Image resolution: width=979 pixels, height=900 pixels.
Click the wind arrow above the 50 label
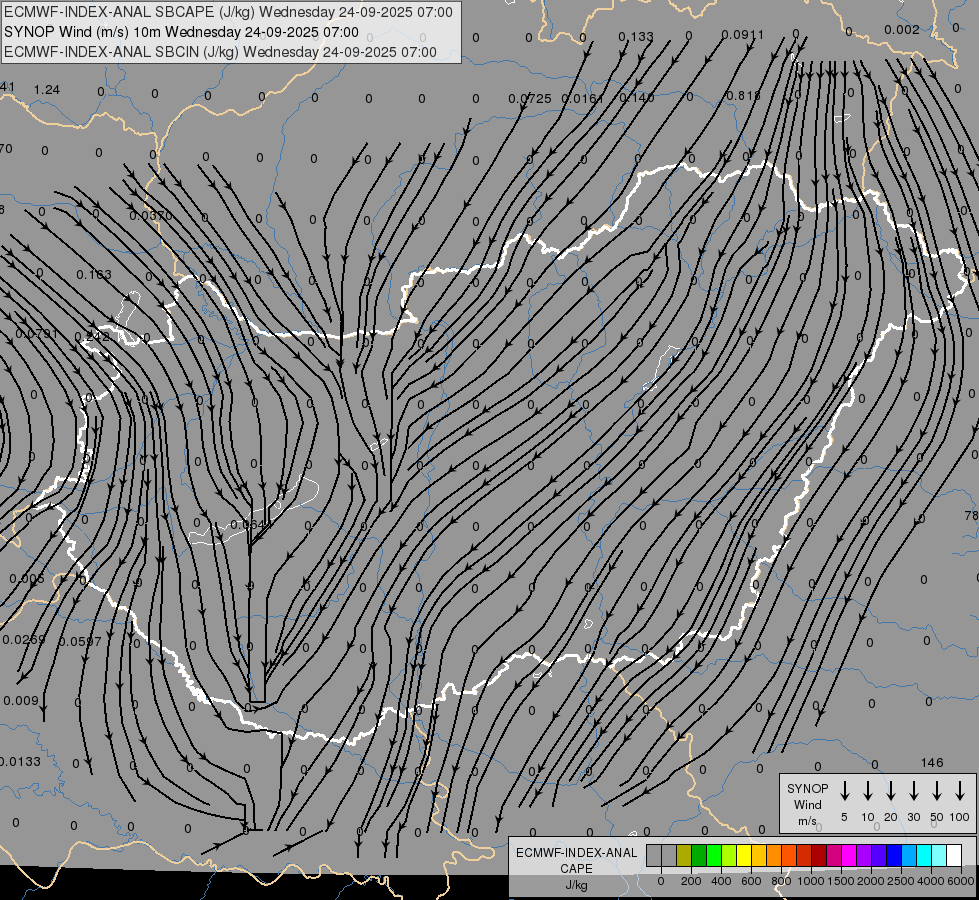pyautogui.click(x=937, y=791)
